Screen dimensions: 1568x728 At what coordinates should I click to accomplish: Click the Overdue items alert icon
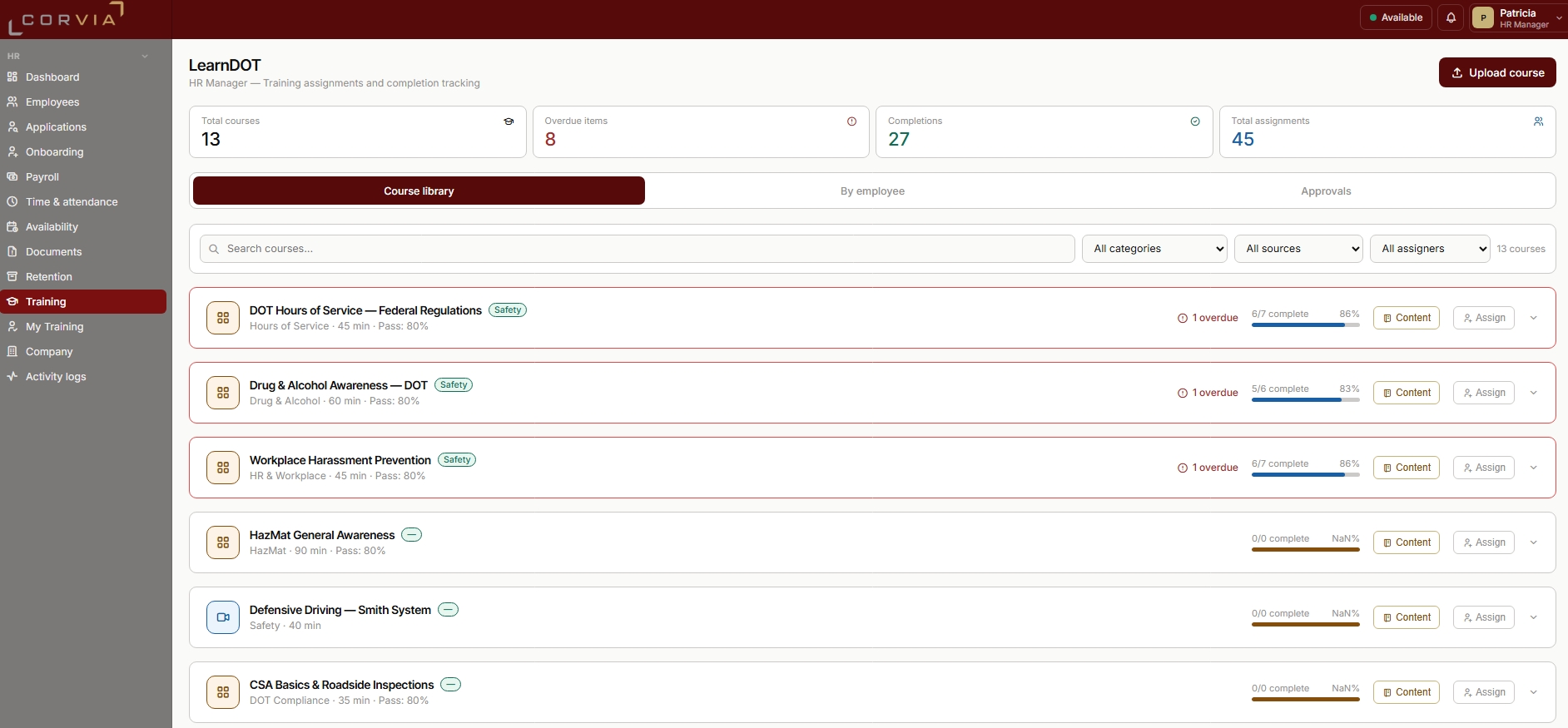pos(851,121)
